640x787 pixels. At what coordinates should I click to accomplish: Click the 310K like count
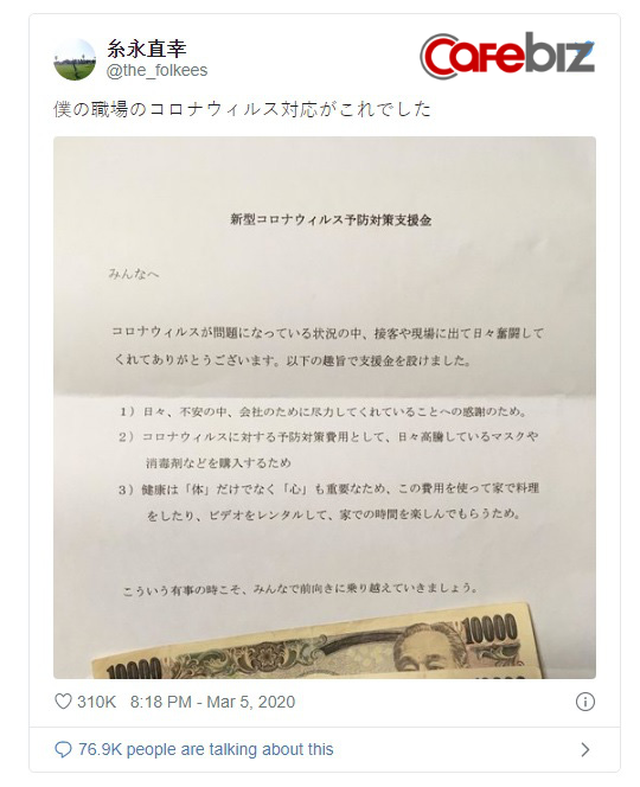[x=96, y=702]
